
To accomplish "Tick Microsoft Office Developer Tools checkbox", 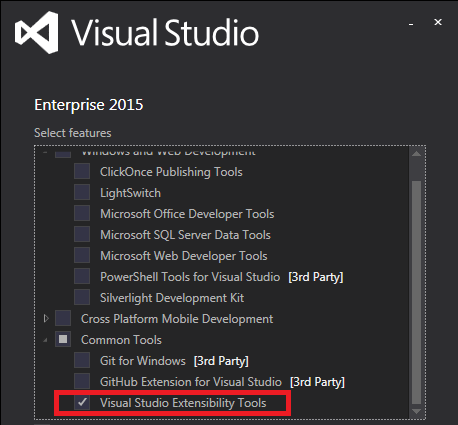I will coord(82,213).
